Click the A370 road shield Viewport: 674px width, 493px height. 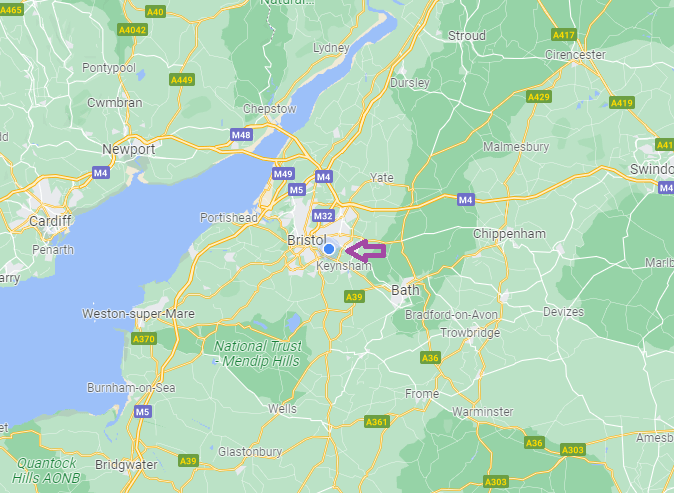coord(144,339)
